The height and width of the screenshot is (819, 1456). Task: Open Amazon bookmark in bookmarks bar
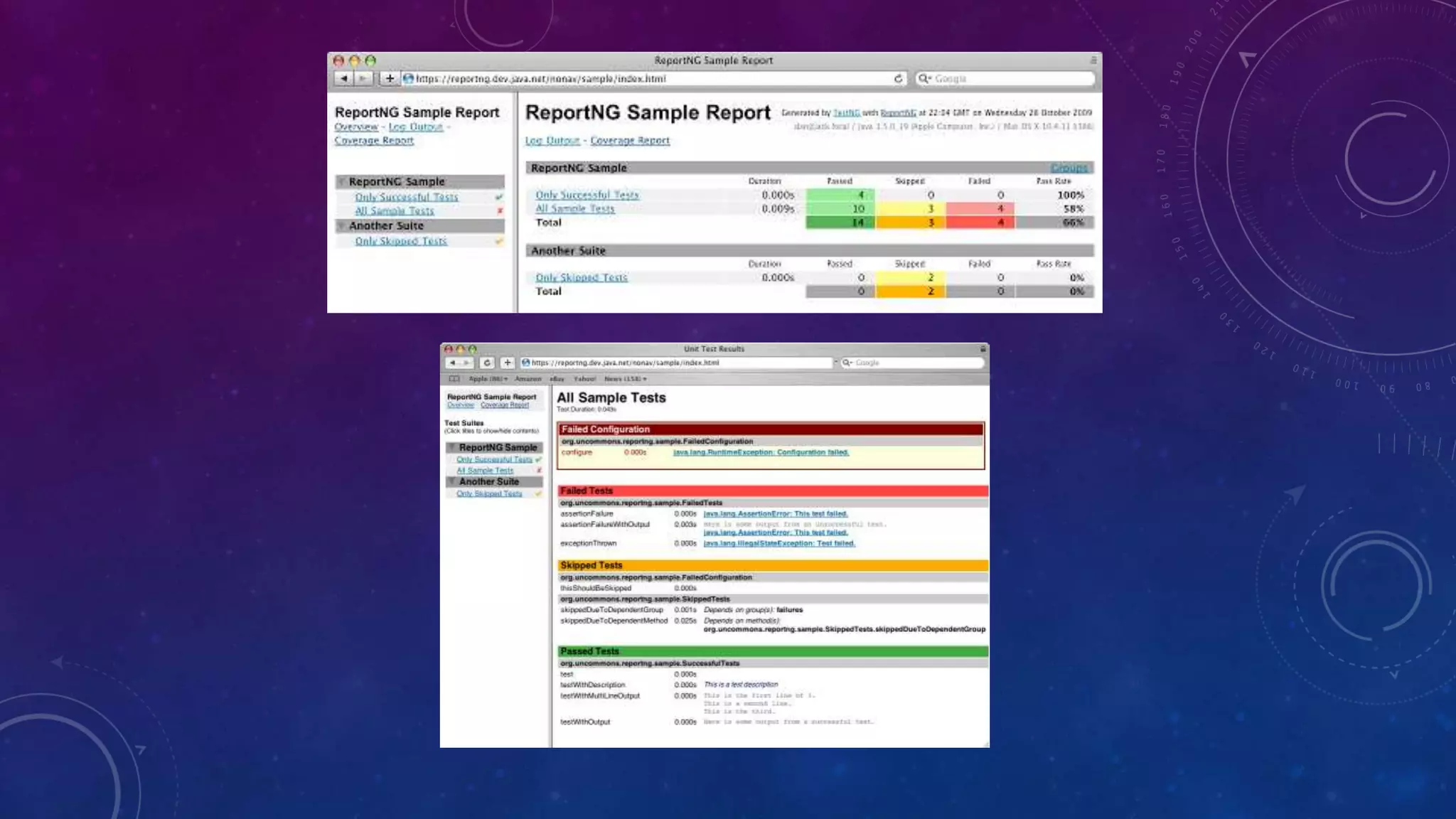[528, 379]
